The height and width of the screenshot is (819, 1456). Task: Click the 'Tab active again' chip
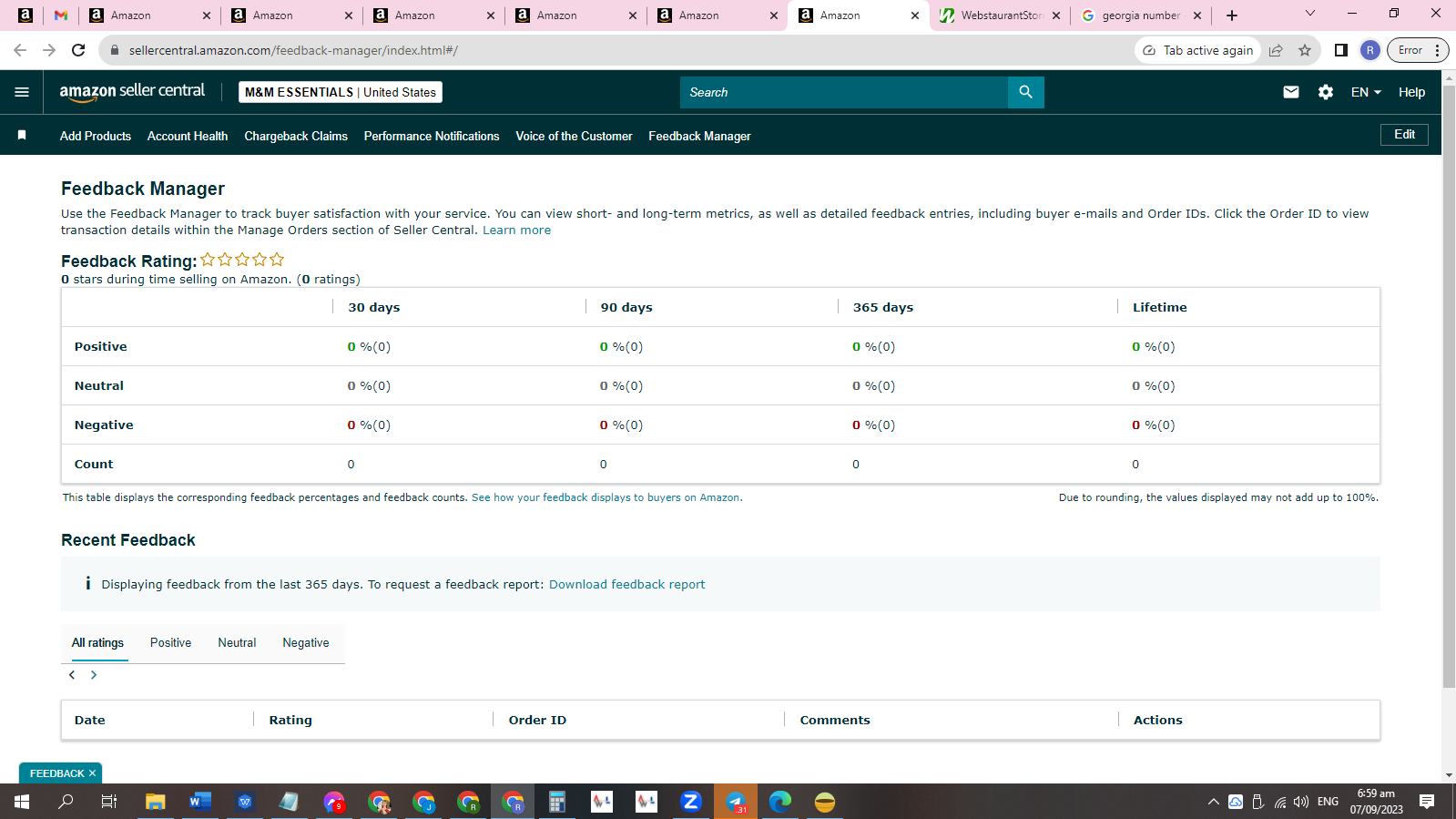tap(1198, 50)
